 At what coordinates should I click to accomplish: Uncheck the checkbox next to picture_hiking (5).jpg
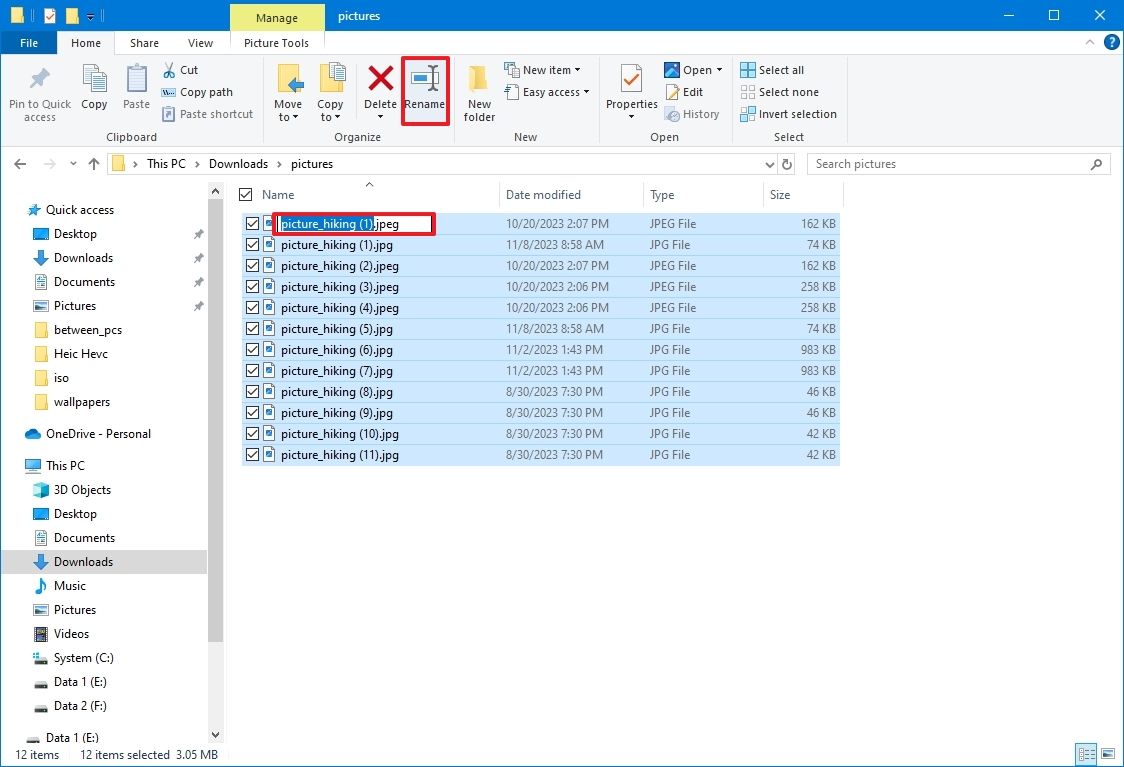click(x=252, y=328)
